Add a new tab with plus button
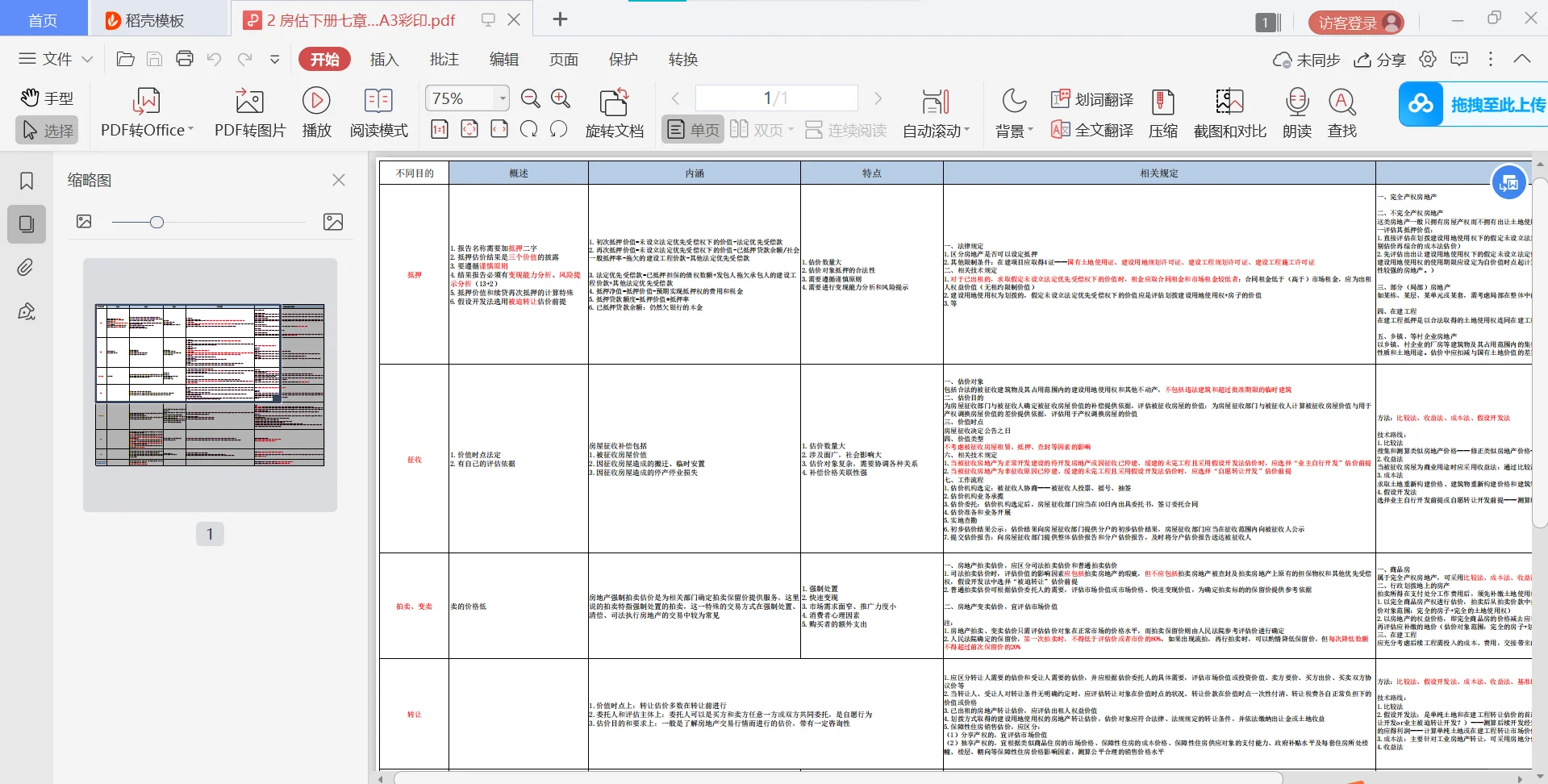The width and height of the screenshot is (1548, 784). coord(560,19)
